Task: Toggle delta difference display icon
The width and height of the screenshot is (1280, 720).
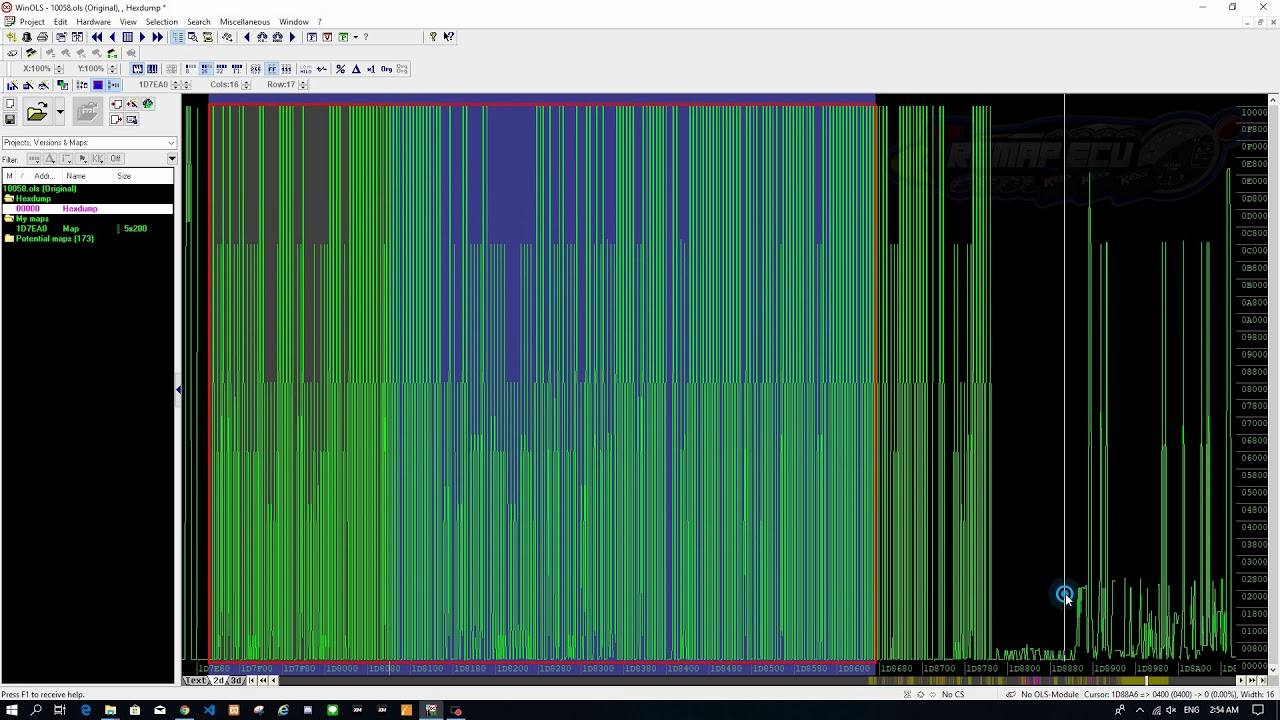Action: [356, 68]
